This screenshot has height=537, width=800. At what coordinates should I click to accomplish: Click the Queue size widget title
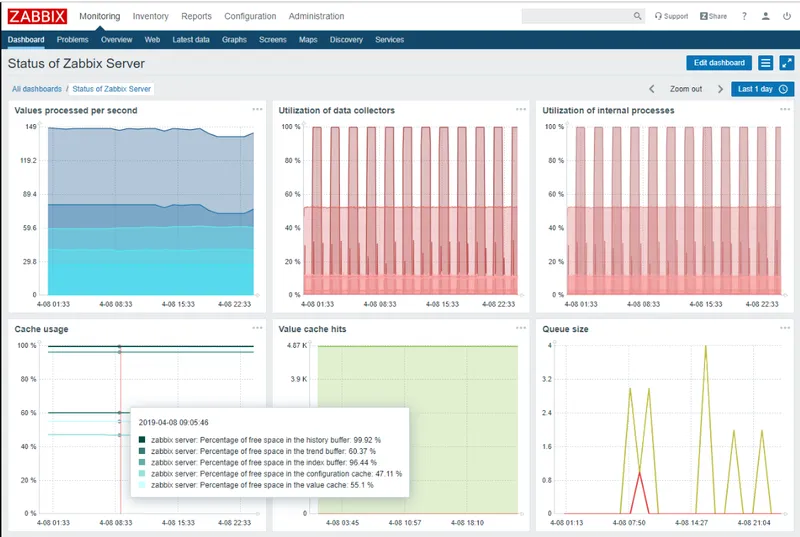coord(565,329)
